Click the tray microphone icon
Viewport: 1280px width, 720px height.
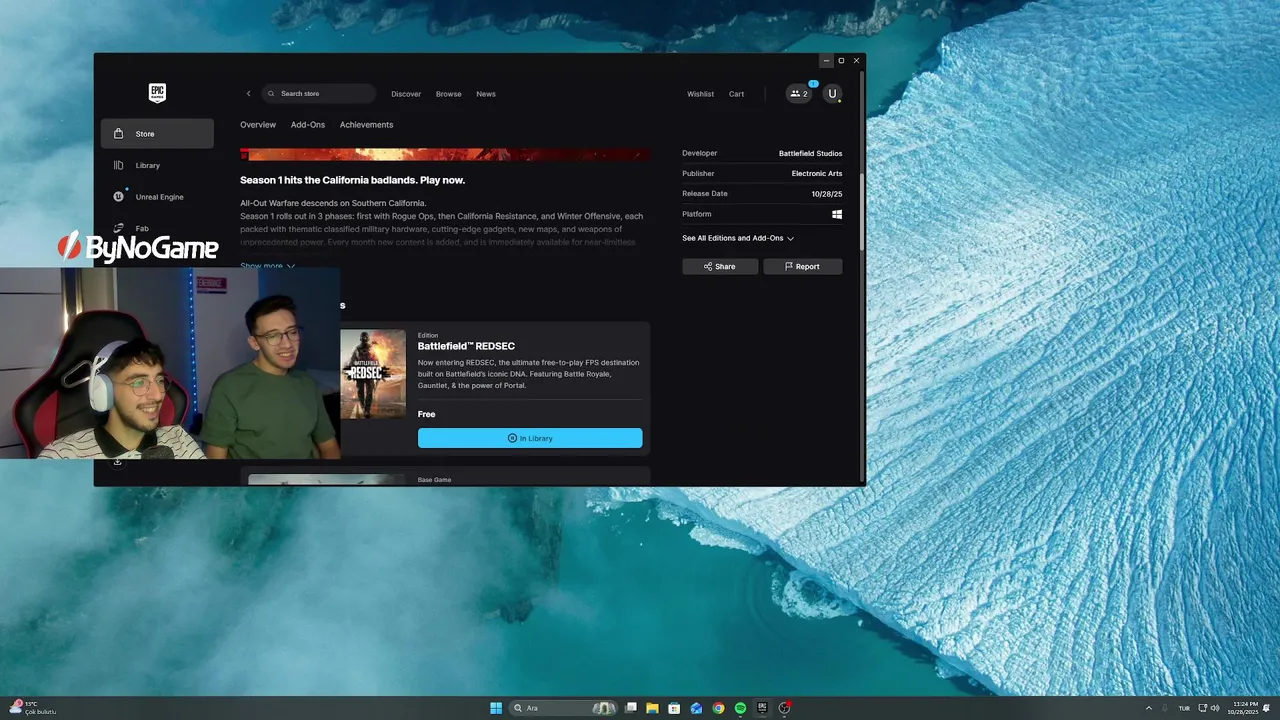pos(1165,708)
